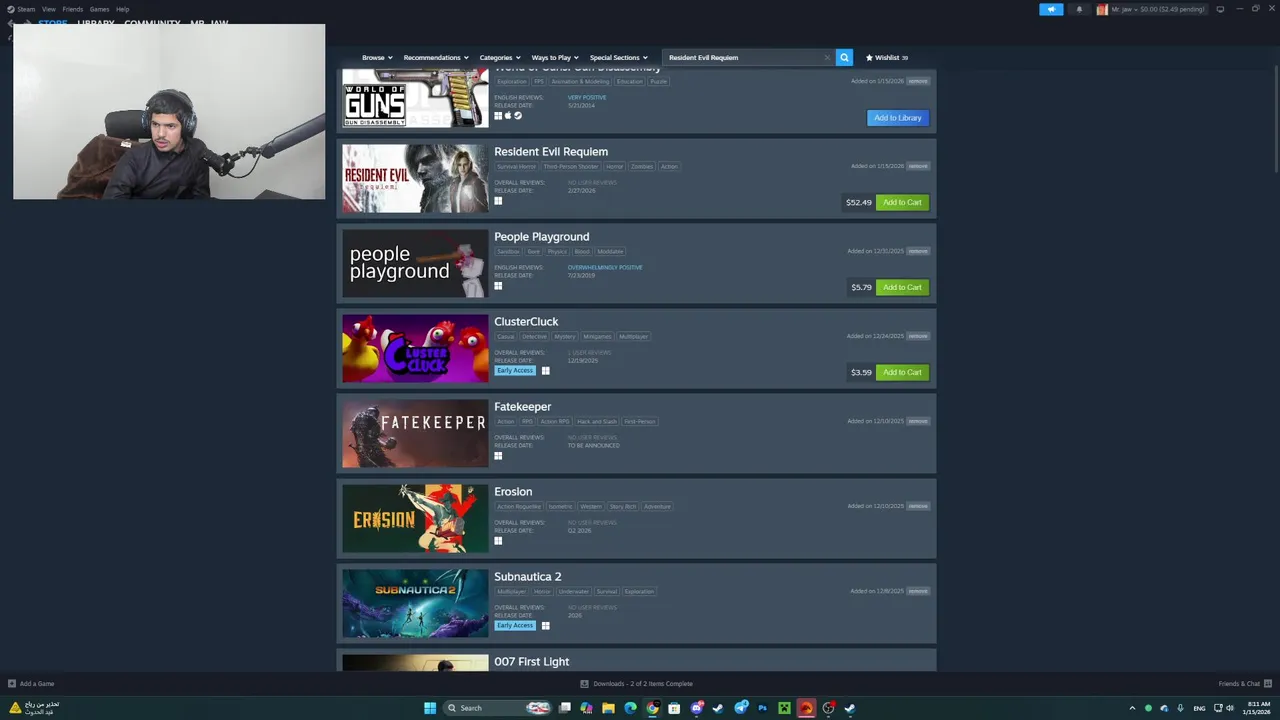Open the Wishlist link with star
The height and width of the screenshot is (720, 1280).
pyautogui.click(x=887, y=57)
